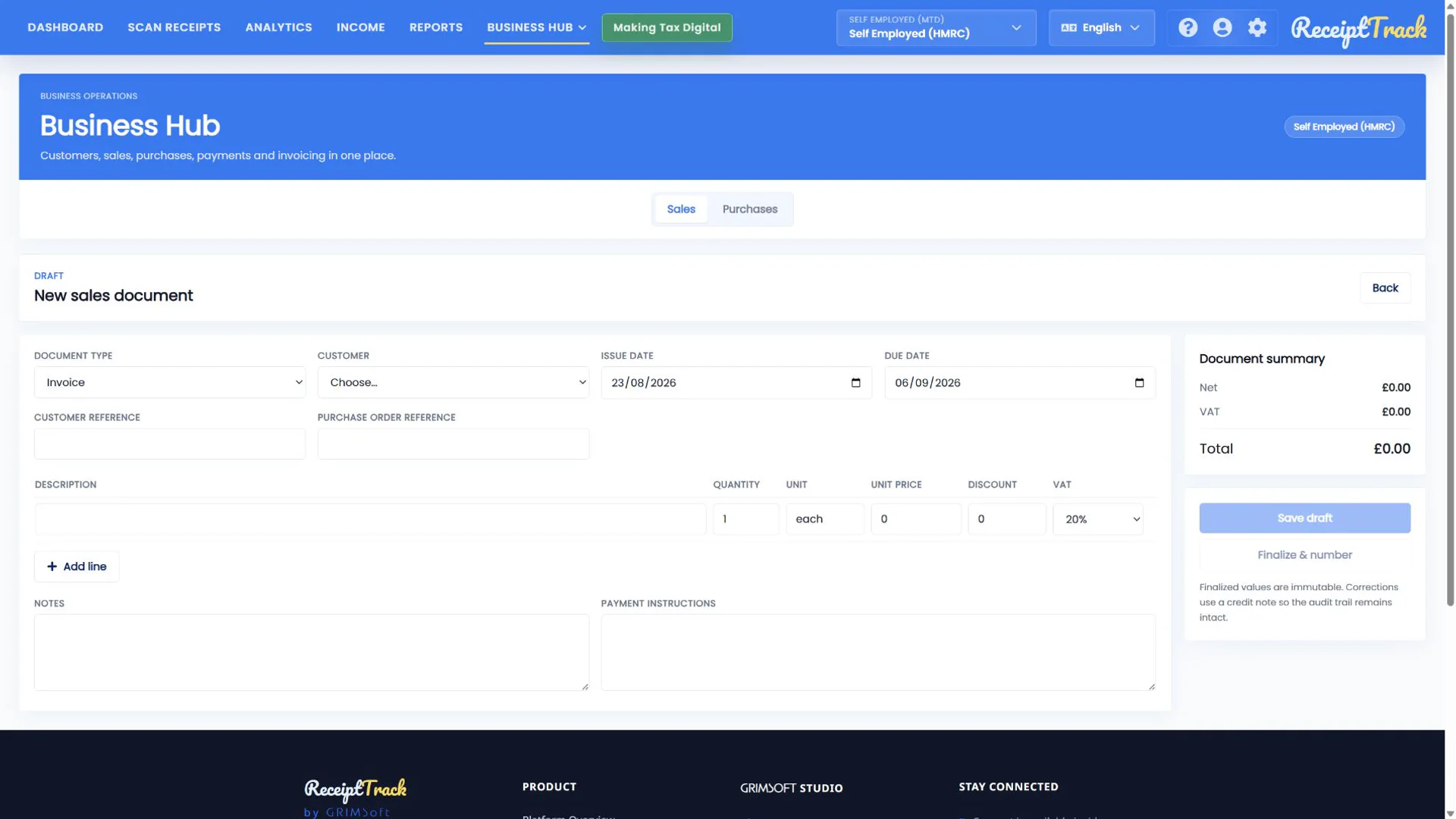Switch to the Purchases tab
This screenshot has width=1456, height=819.
pyautogui.click(x=749, y=209)
